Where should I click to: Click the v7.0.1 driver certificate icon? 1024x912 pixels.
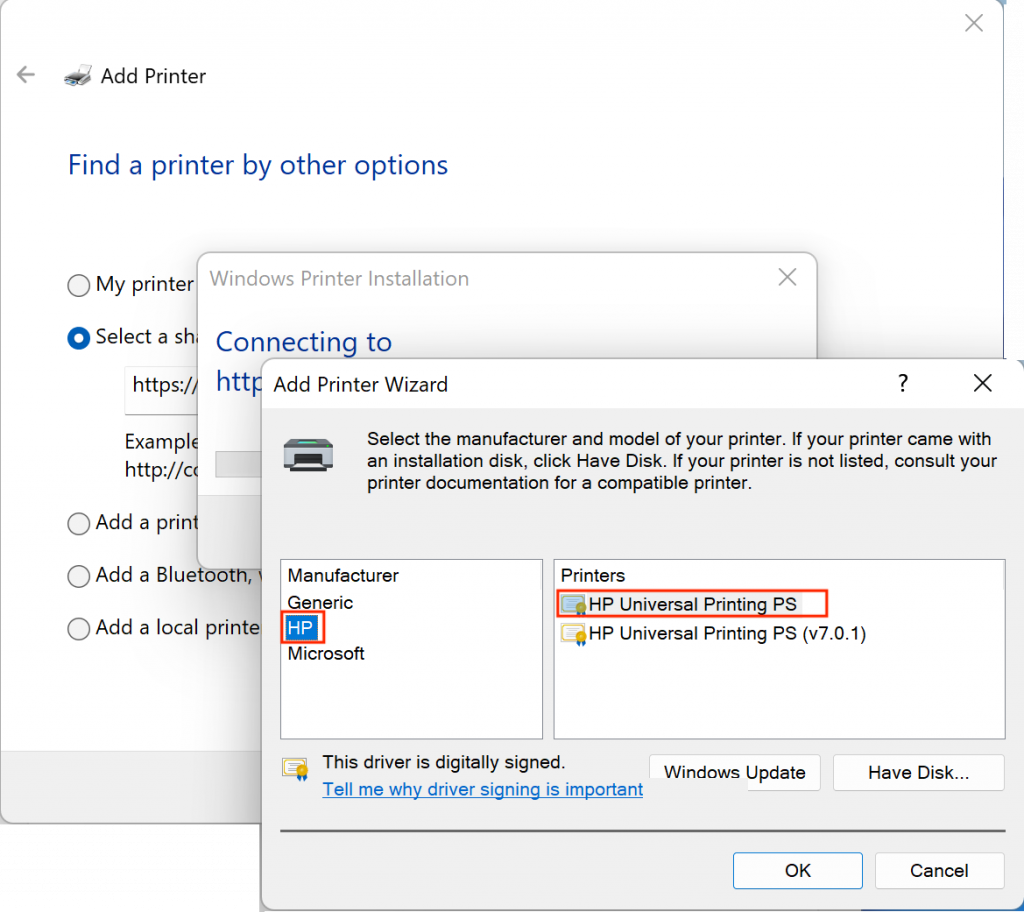coord(573,633)
